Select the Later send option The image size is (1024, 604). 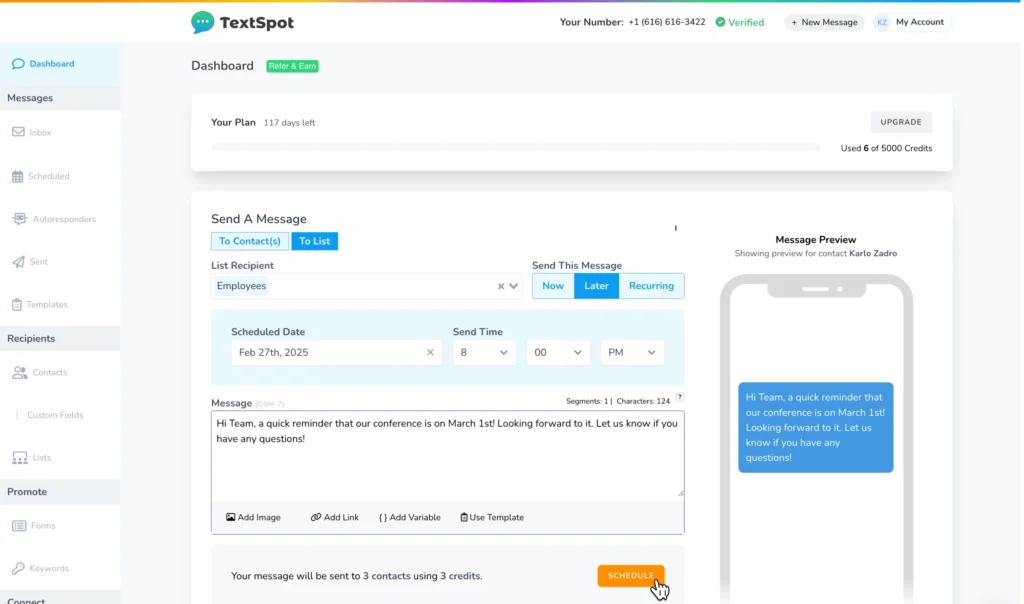(x=596, y=286)
